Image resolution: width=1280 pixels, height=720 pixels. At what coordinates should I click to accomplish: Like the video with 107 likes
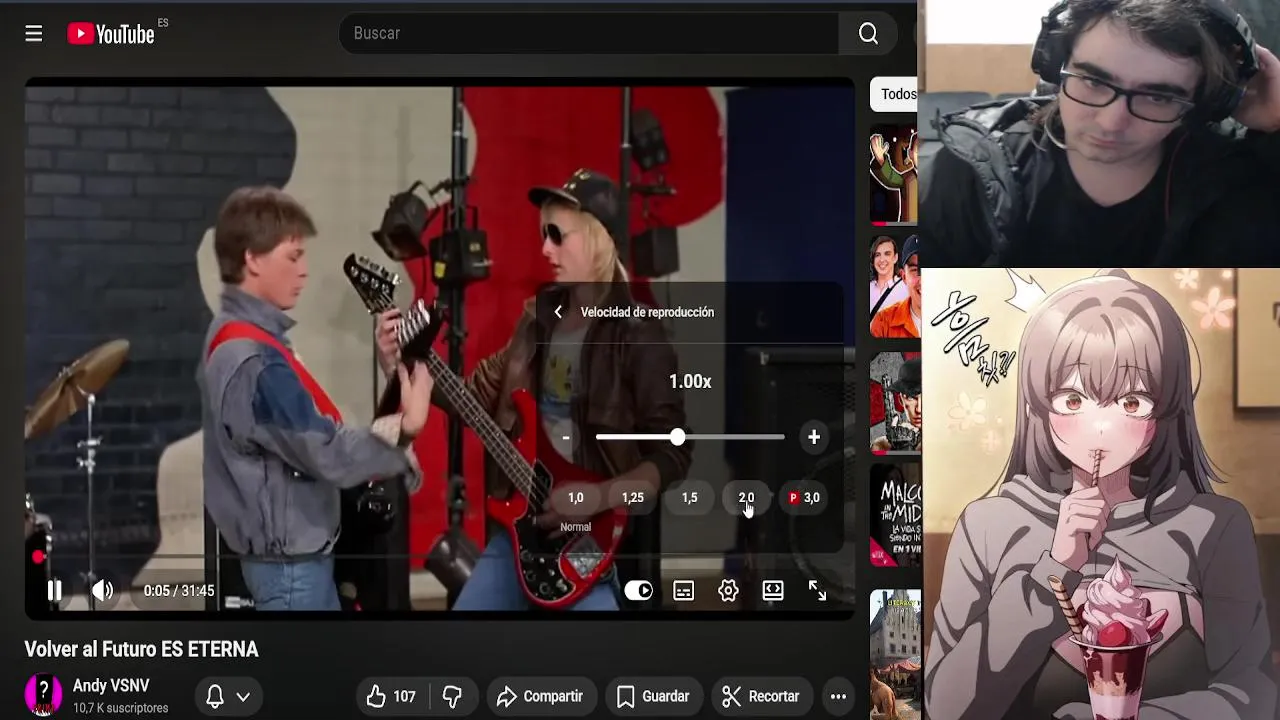391,696
